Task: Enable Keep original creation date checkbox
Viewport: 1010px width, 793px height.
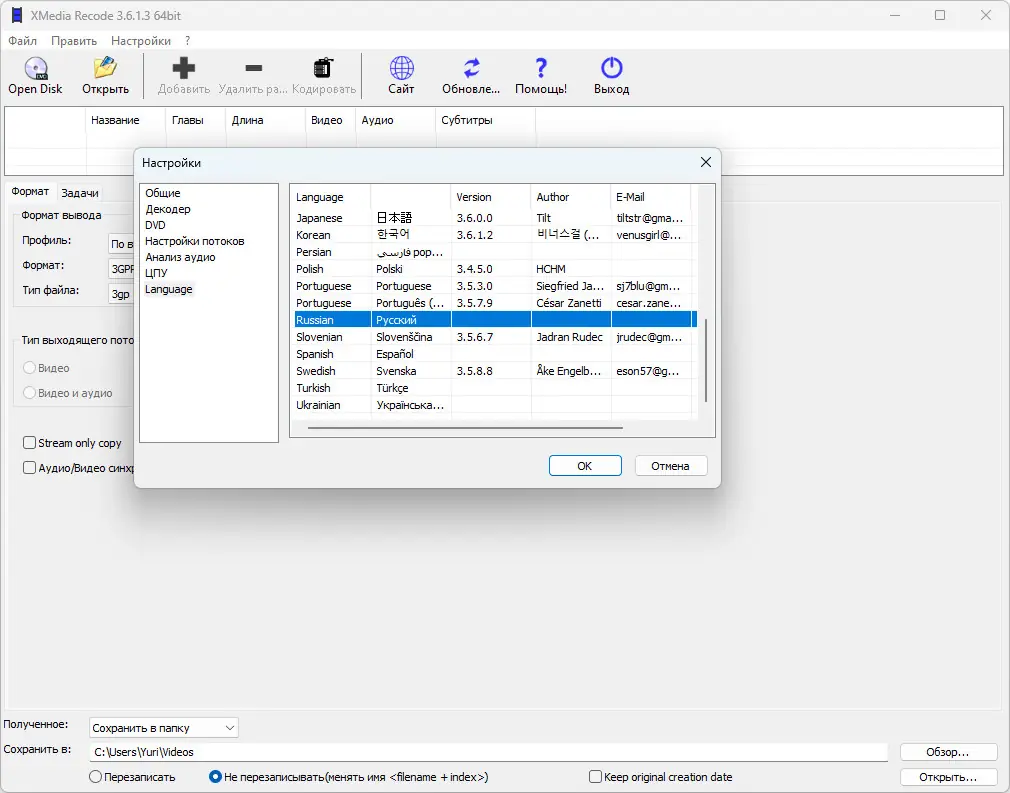Action: tap(595, 777)
